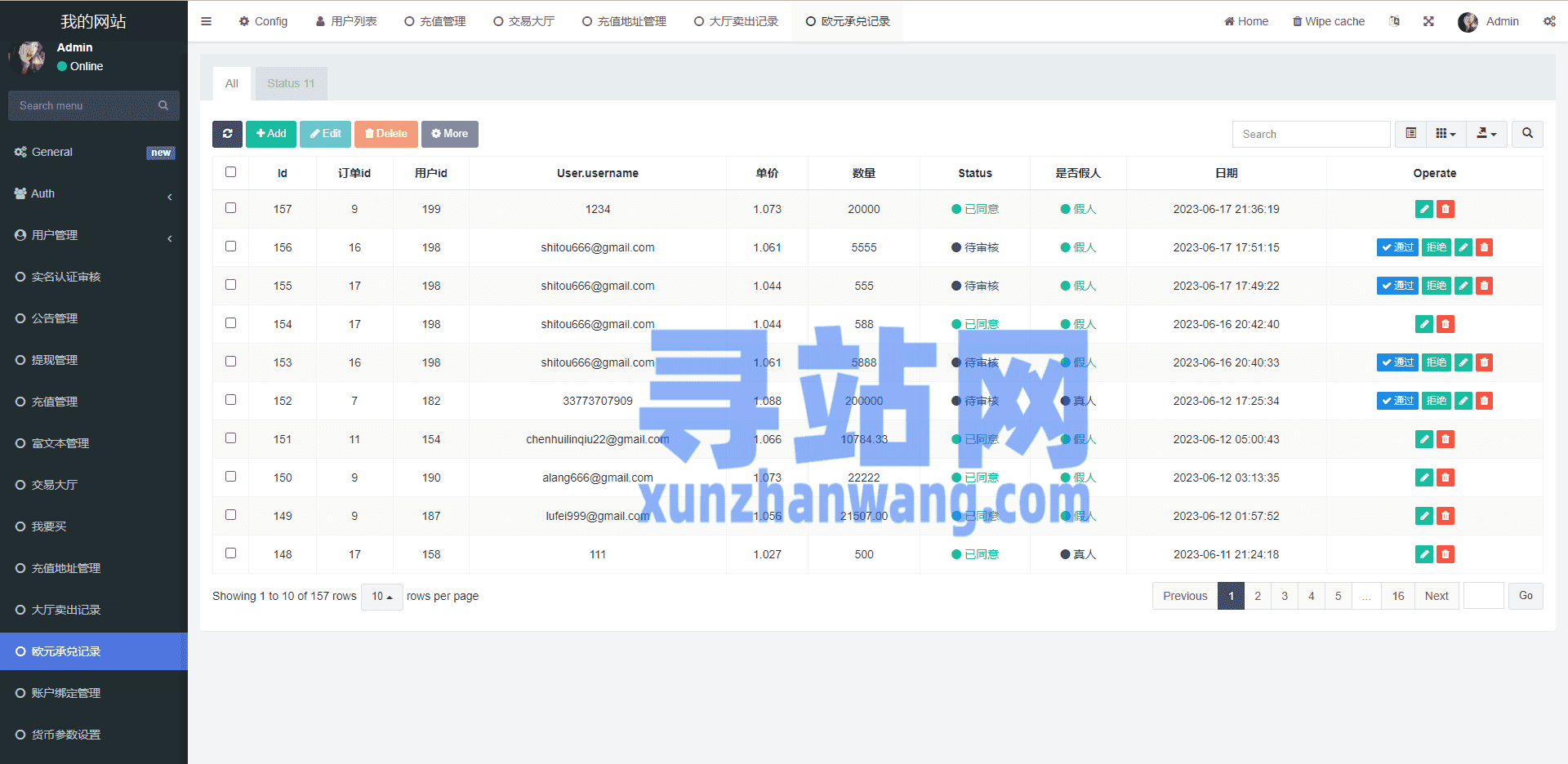Open the Config tab in top bar
The width and height of the screenshot is (1568, 764).
pyautogui.click(x=263, y=21)
